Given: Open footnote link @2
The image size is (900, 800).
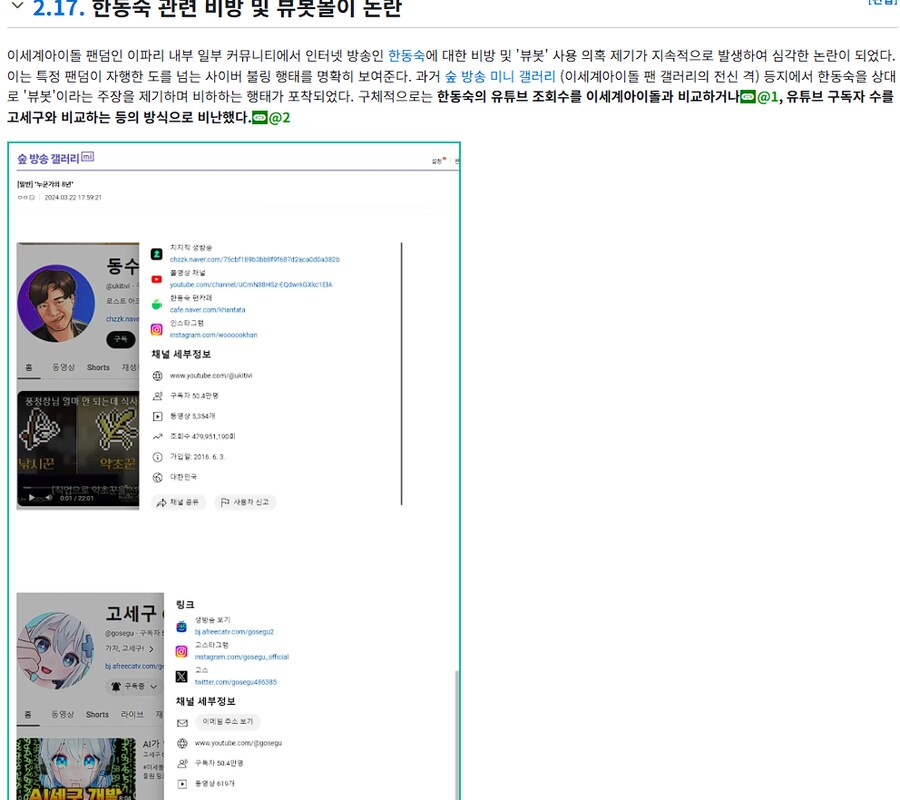Looking at the screenshot, I should pos(271,118).
